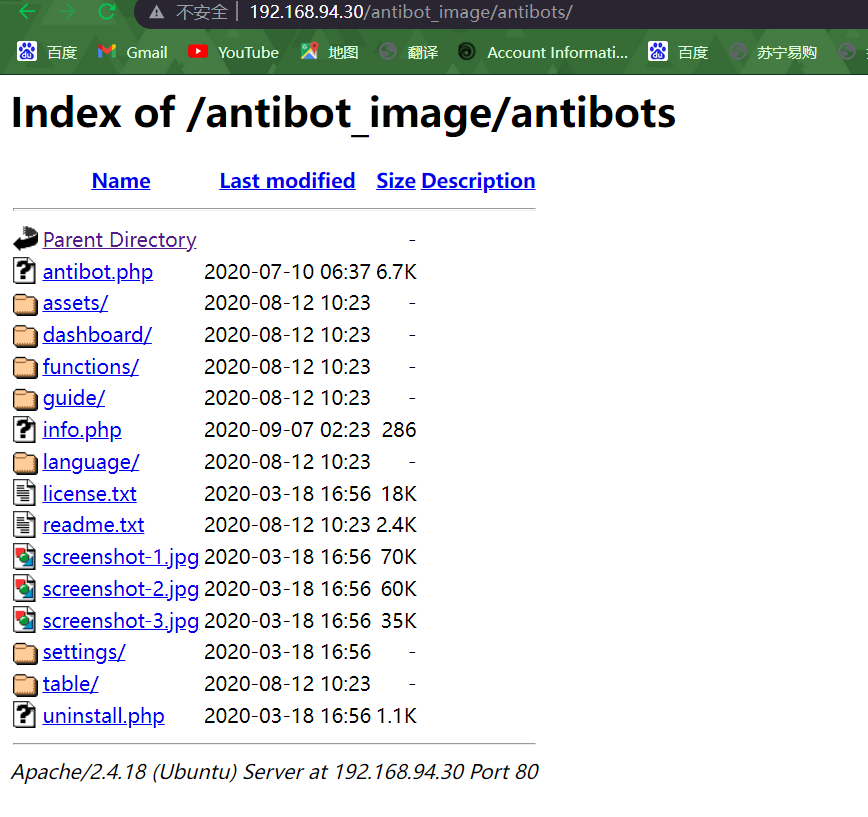This screenshot has width=868, height=817.
Task: Open the uninstall.php link
Action: [x=104, y=716]
